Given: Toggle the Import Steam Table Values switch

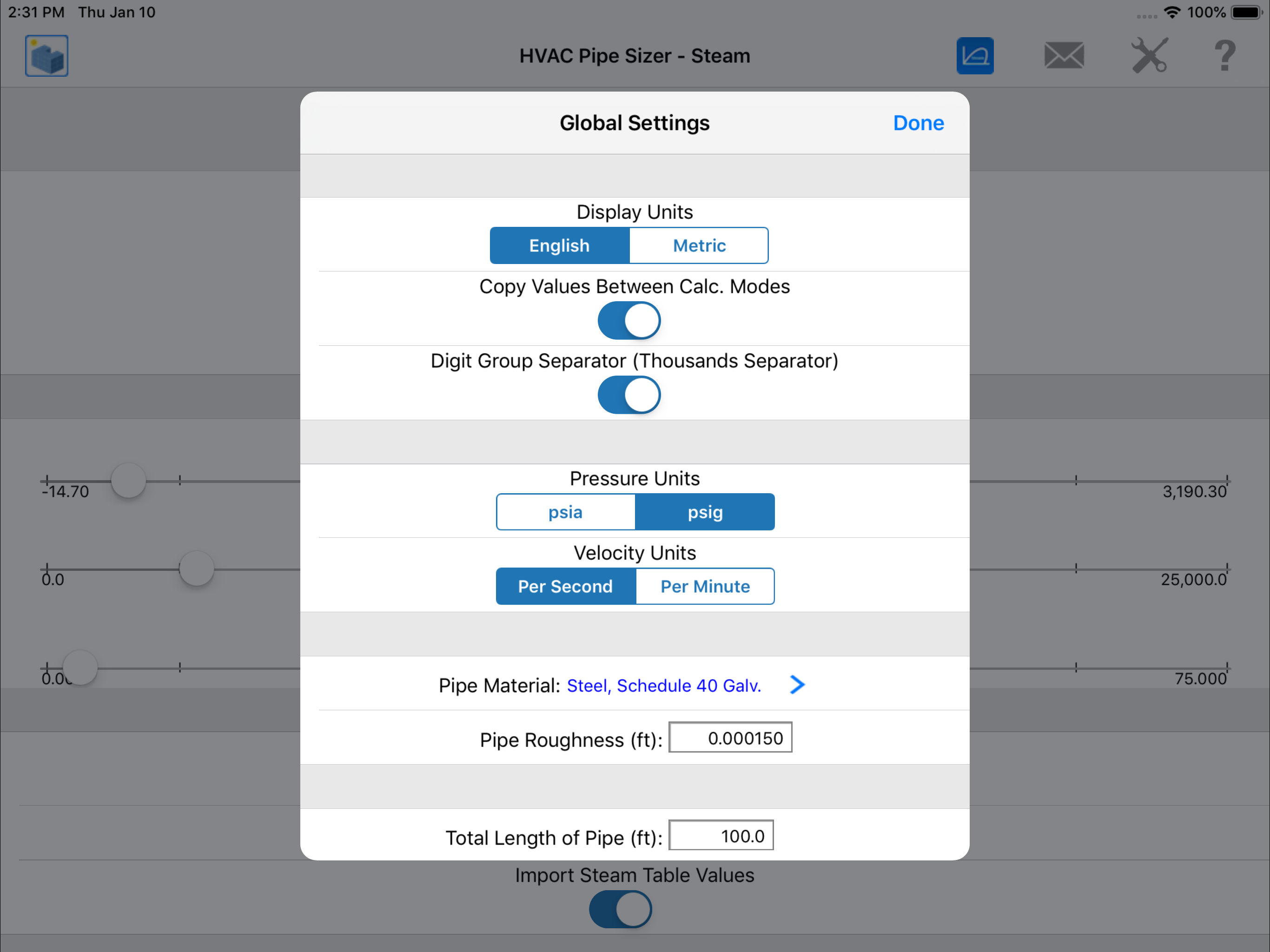Looking at the screenshot, I should coord(621,910).
